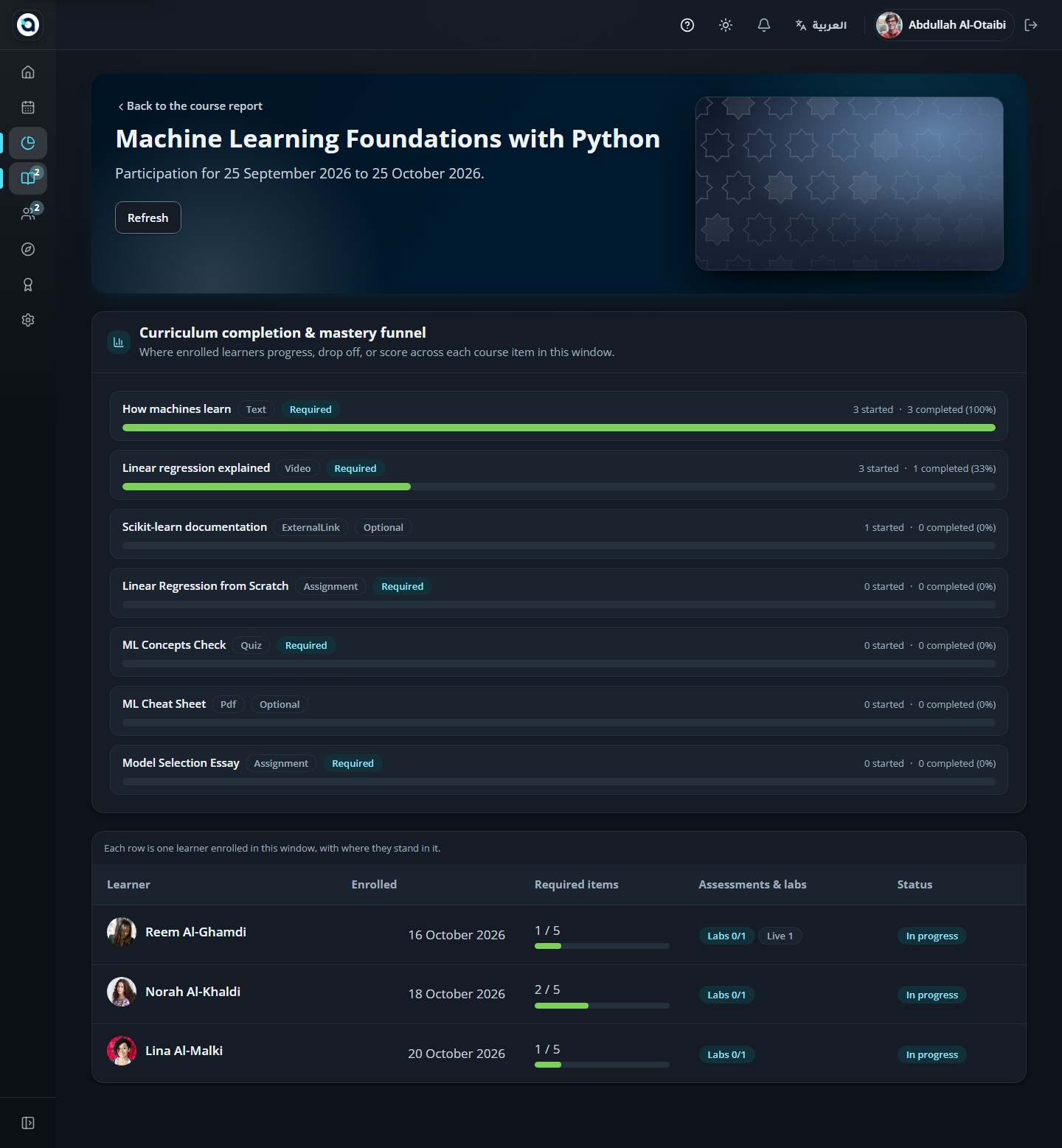Click the Live 1 badge for Reem
Viewport: 1062px width, 1148px height.
point(780,936)
